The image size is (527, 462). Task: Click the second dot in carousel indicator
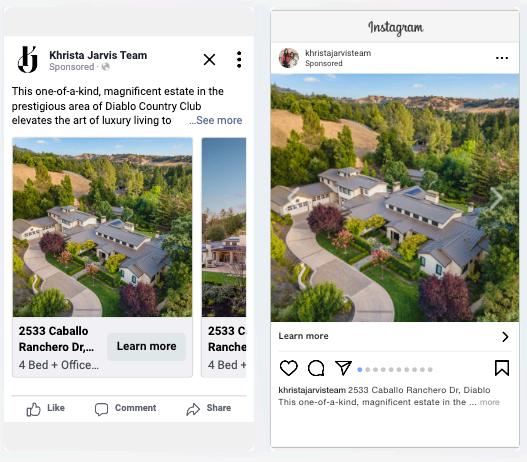(368, 370)
